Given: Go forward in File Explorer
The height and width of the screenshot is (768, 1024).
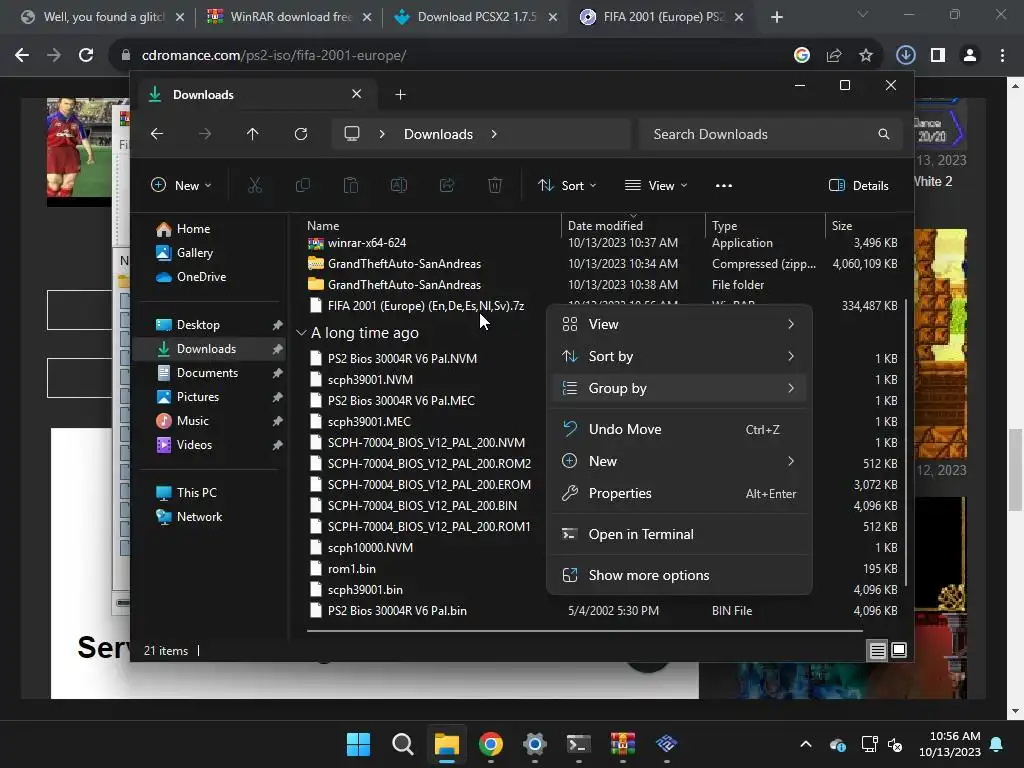Looking at the screenshot, I should click(x=205, y=134).
